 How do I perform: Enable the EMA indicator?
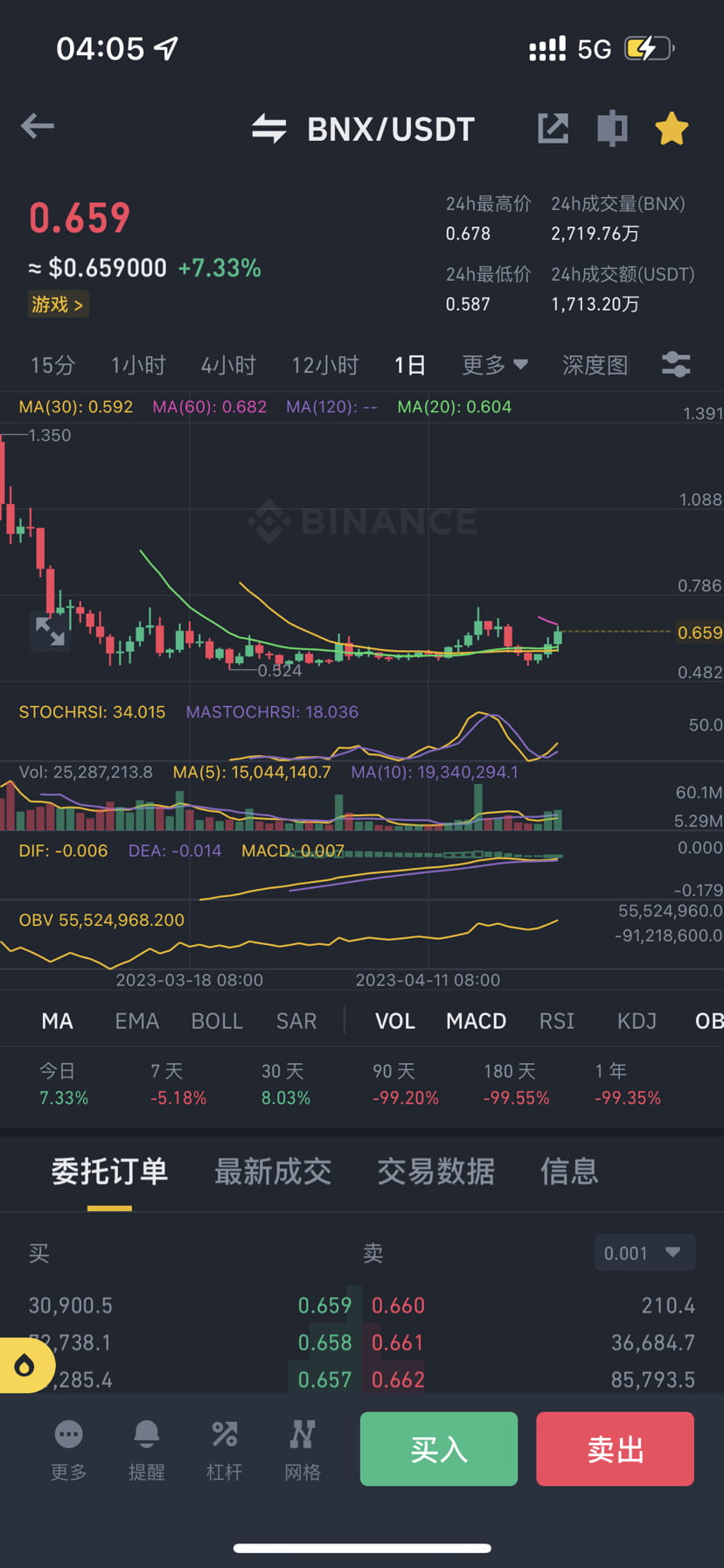click(x=137, y=1021)
